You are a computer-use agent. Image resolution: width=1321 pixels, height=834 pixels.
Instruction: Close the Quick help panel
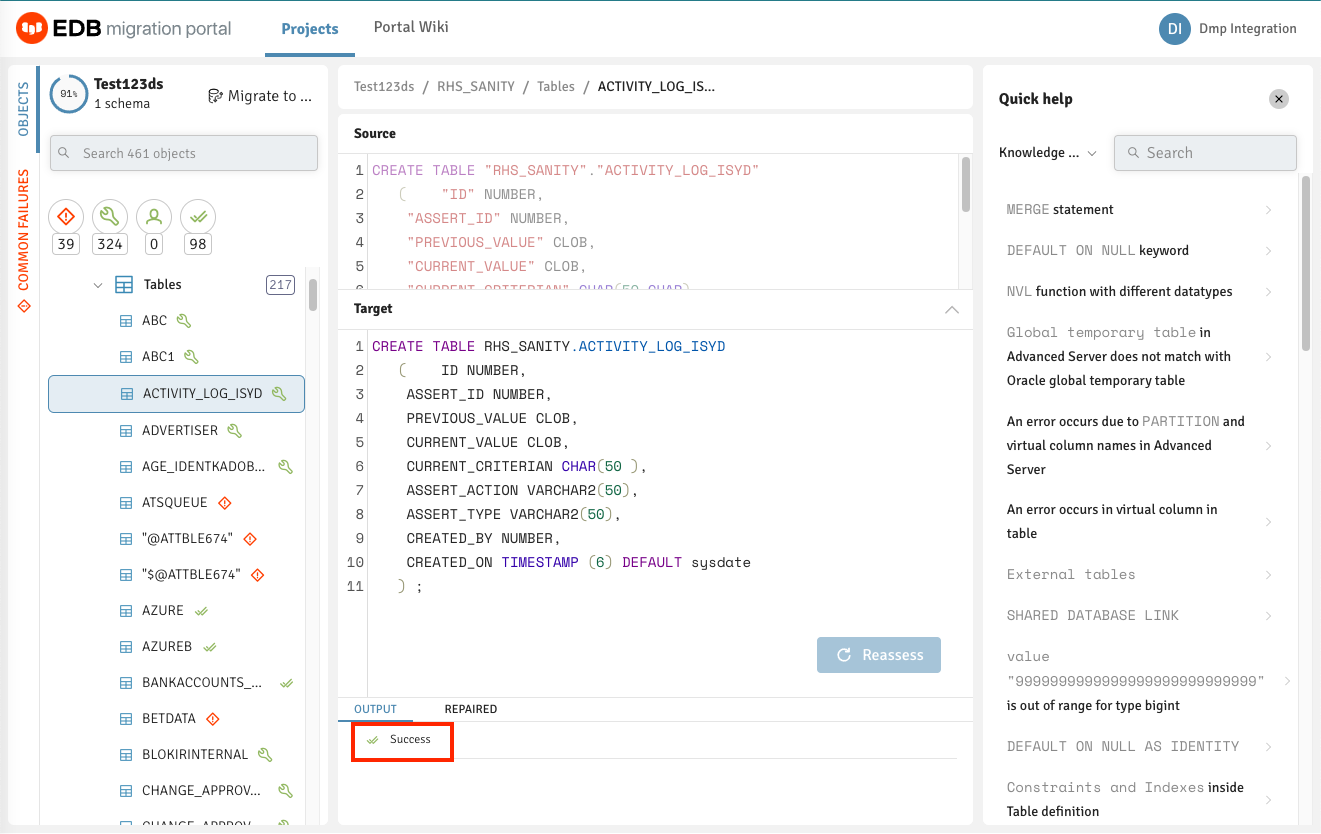[1279, 98]
